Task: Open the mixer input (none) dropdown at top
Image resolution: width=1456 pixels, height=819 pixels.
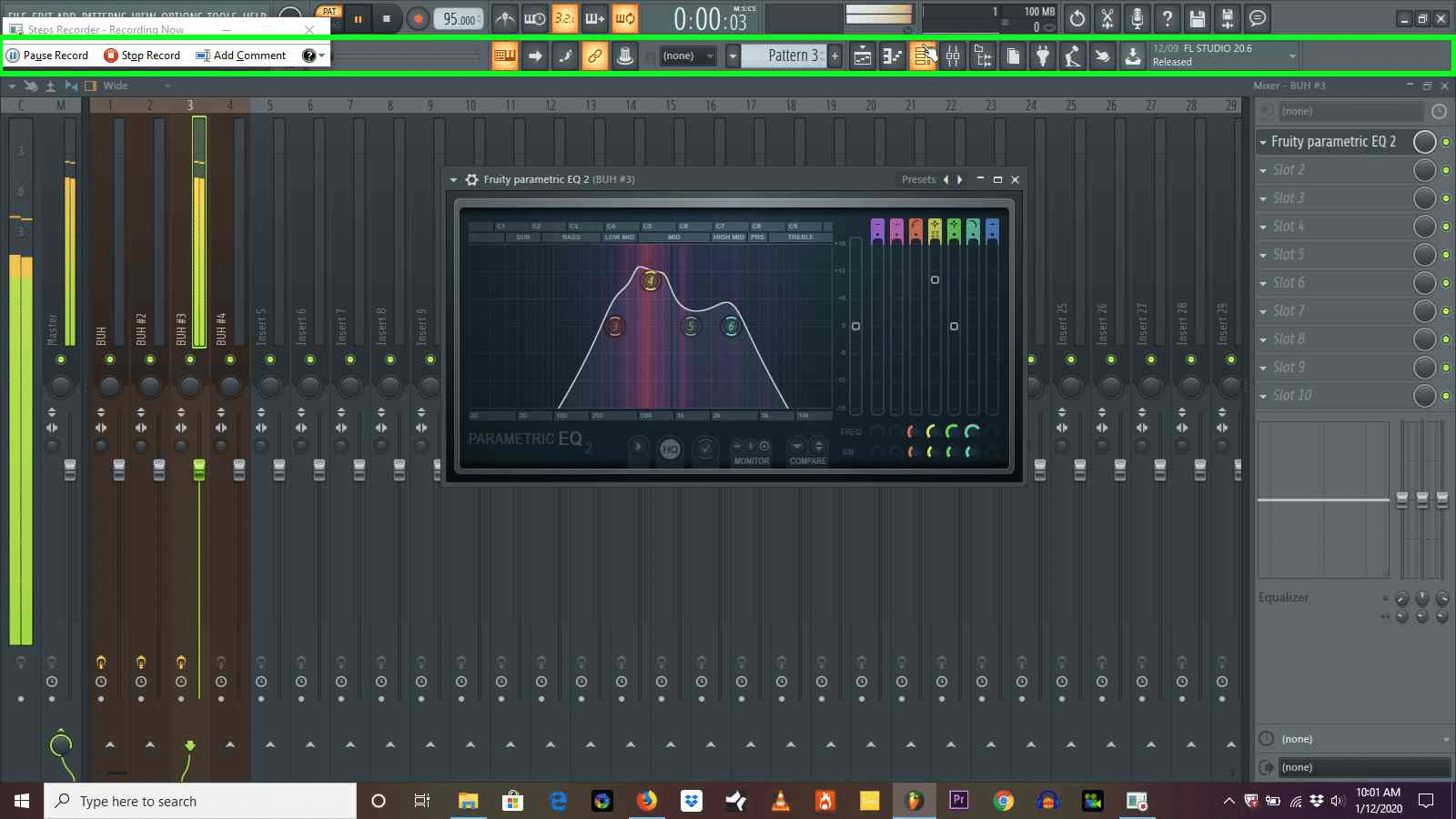Action: (x=1350, y=111)
